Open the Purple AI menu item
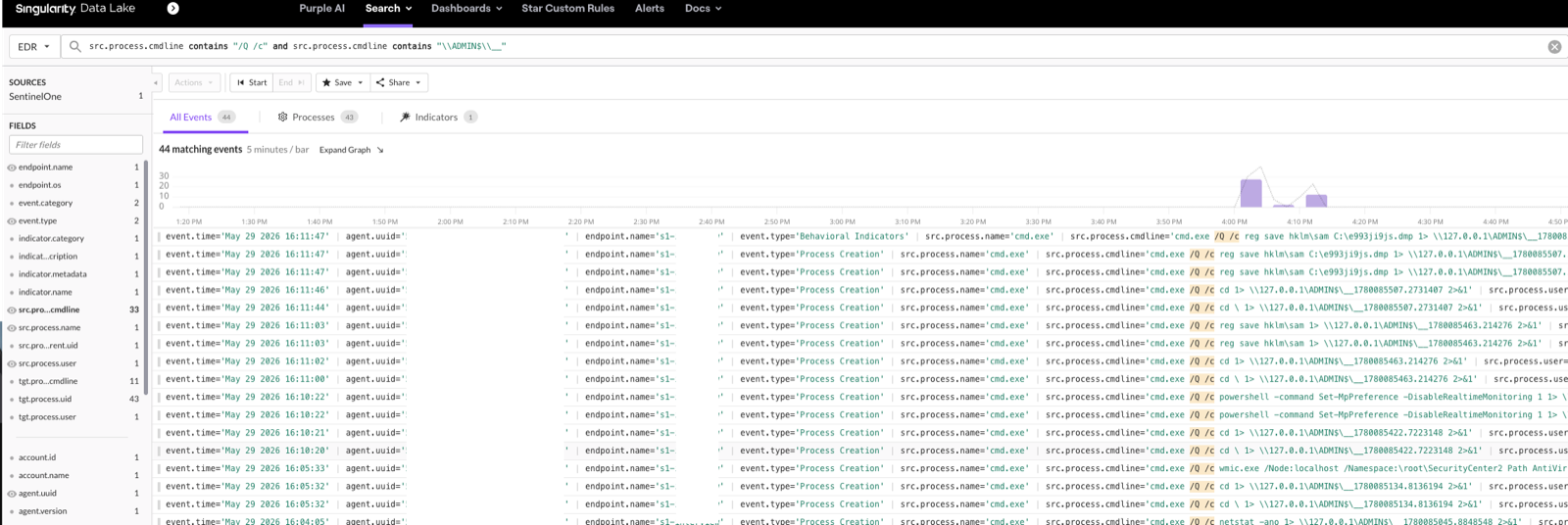The image size is (1568, 525). [321, 9]
